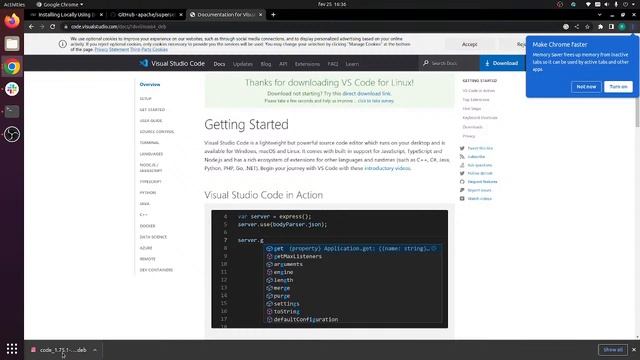Expand the SOURCE CONTROL sidebar section
This screenshot has width=640, height=360.
pos(157,132)
